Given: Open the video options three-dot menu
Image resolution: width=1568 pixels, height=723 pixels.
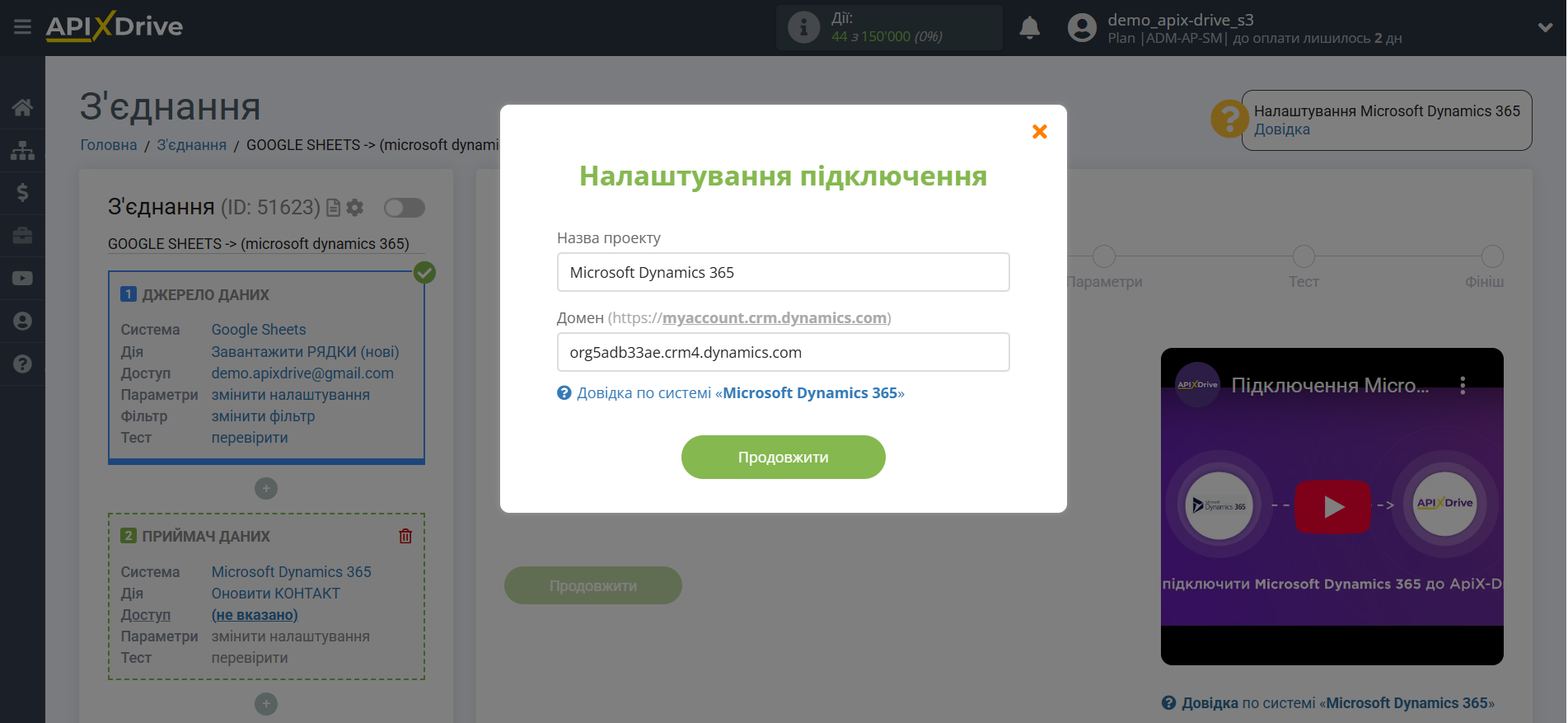Looking at the screenshot, I should click(1463, 385).
